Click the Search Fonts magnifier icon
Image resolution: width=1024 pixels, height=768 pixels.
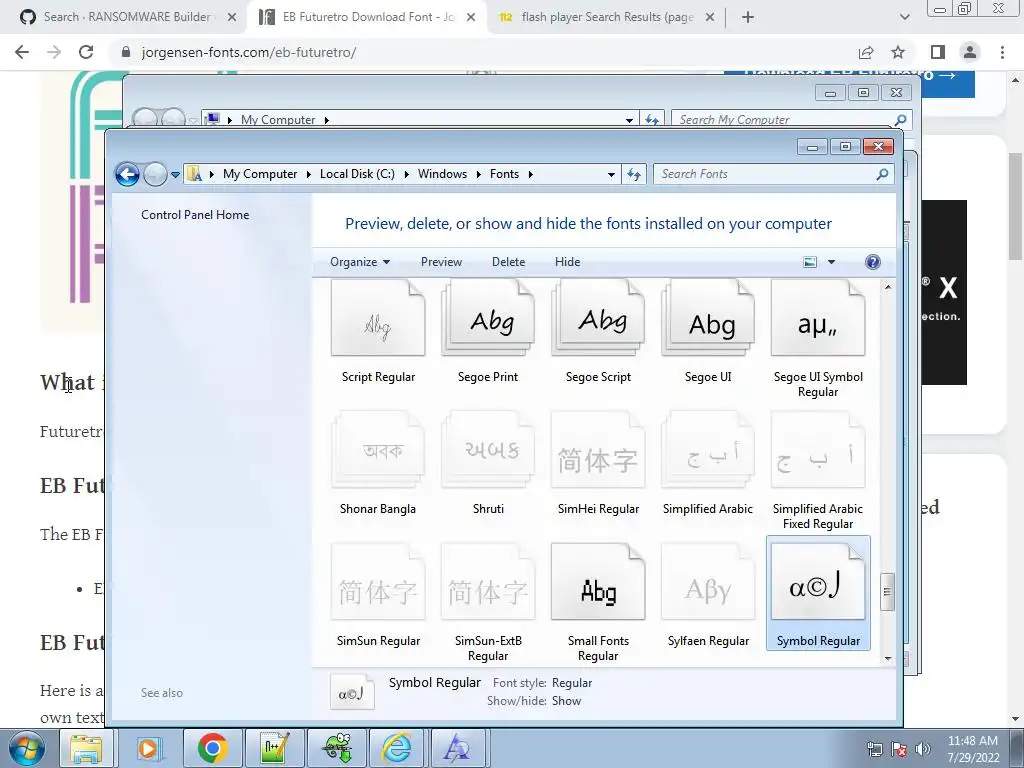tap(882, 174)
